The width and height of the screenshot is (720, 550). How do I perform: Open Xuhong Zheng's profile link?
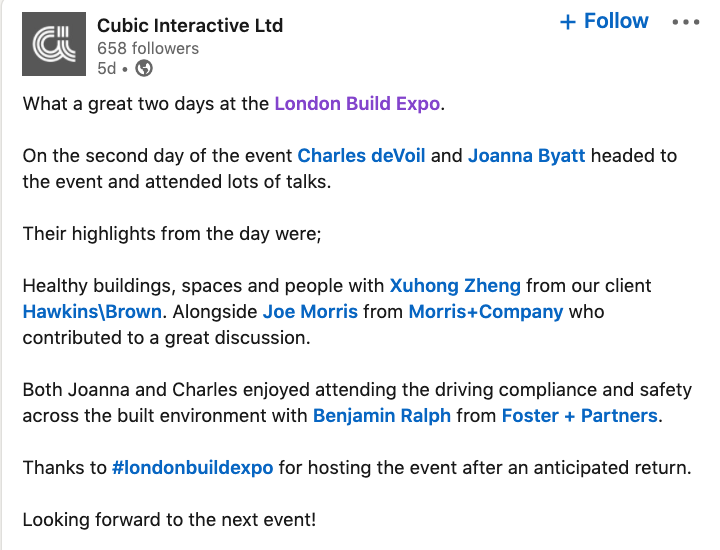[x=455, y=286]
